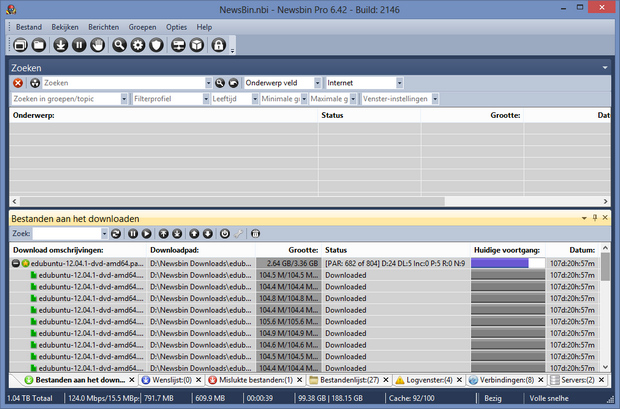The width and height of the screenshot is (620, 409).
Task: Open the Opties menu
Action: (176, 27)
